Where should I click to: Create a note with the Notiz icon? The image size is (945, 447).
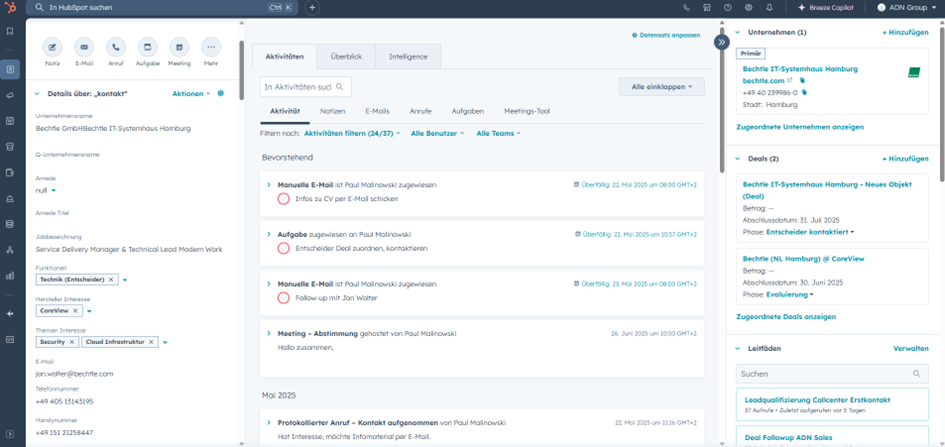pyautogui.click(x=52, y=47)
